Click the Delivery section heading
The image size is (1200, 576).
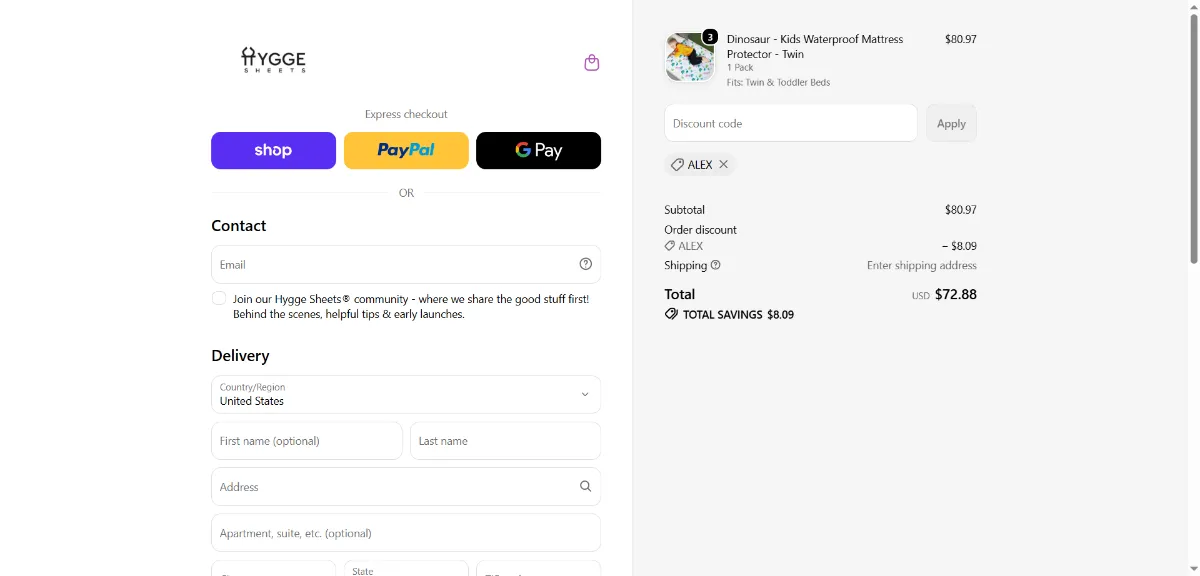(x=240, y=355)
